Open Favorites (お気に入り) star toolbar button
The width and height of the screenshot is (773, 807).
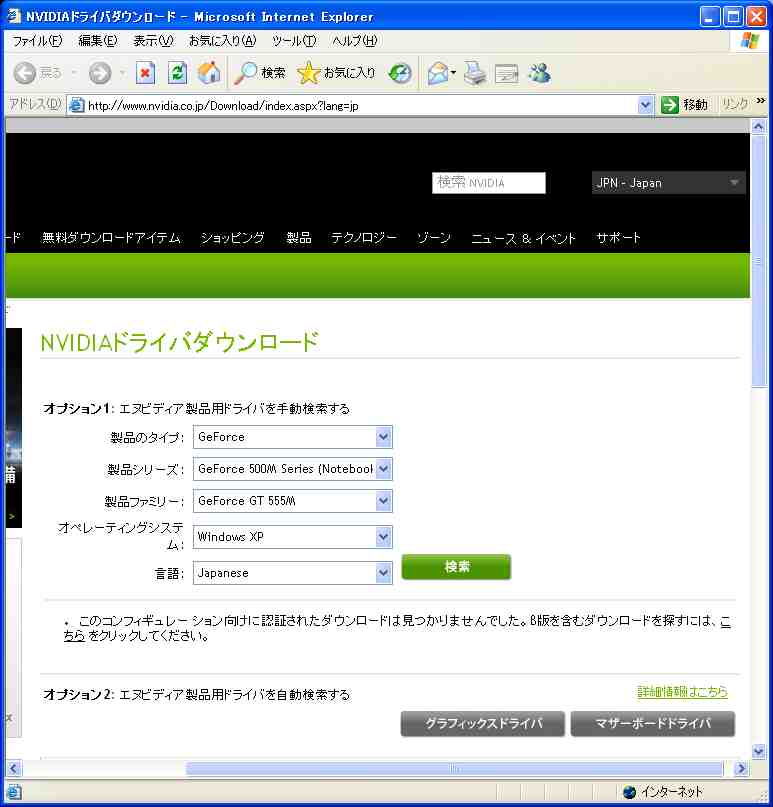pos(337,73)
